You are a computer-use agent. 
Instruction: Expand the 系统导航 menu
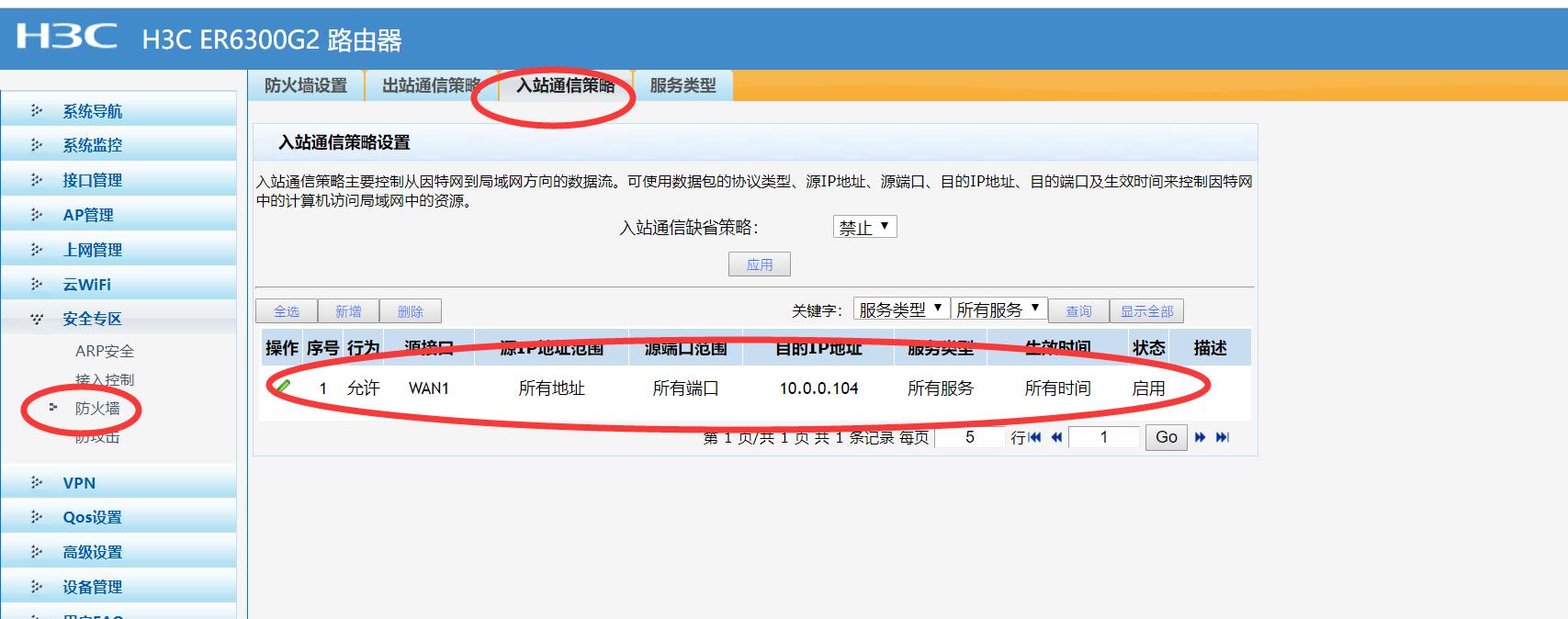click(118, 111)
